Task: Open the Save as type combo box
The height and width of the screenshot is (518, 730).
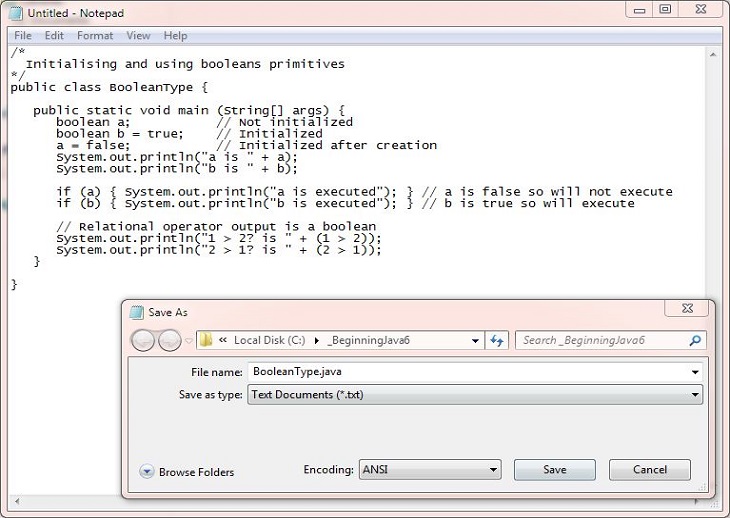Action: point(474,395)
